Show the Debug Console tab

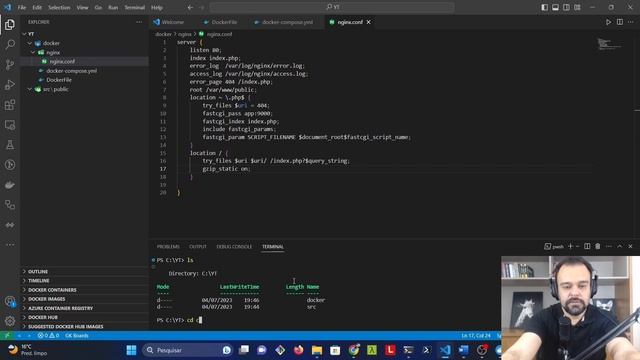click(234, 247)
